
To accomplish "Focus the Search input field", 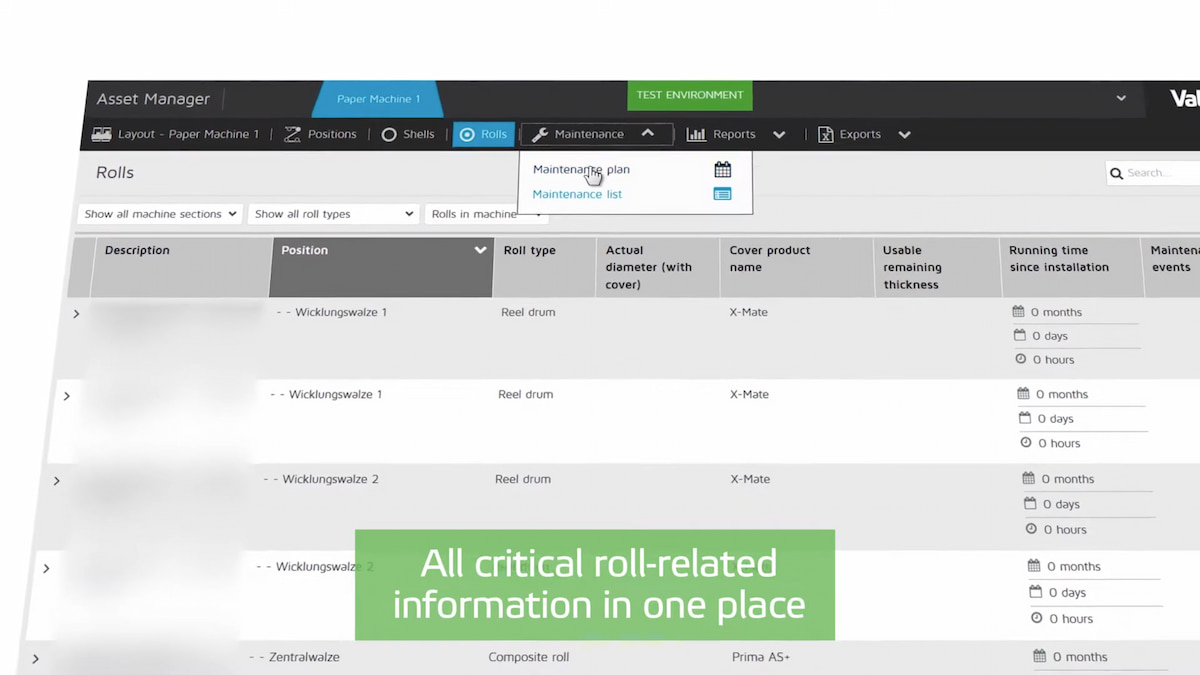I will 1160,173.
